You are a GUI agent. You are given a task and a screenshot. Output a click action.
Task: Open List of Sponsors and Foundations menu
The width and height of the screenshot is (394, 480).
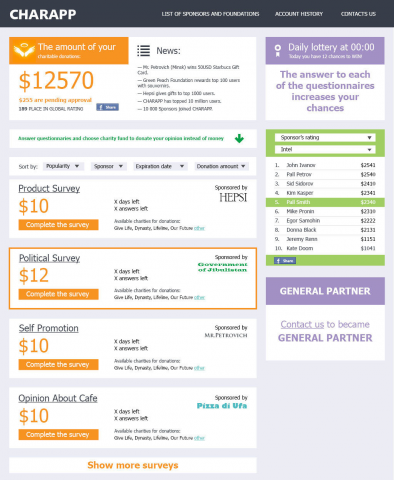(210, 14)
